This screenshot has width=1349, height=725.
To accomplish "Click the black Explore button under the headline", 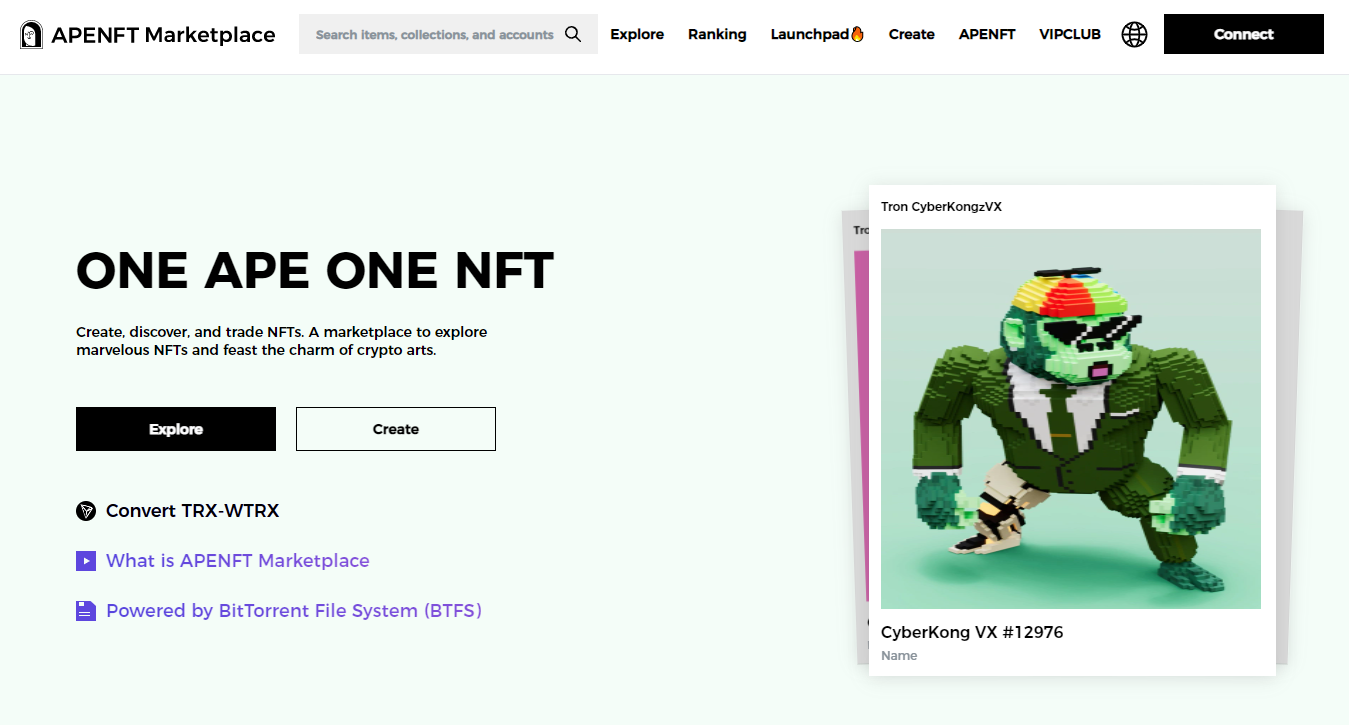I will (176, 429).
